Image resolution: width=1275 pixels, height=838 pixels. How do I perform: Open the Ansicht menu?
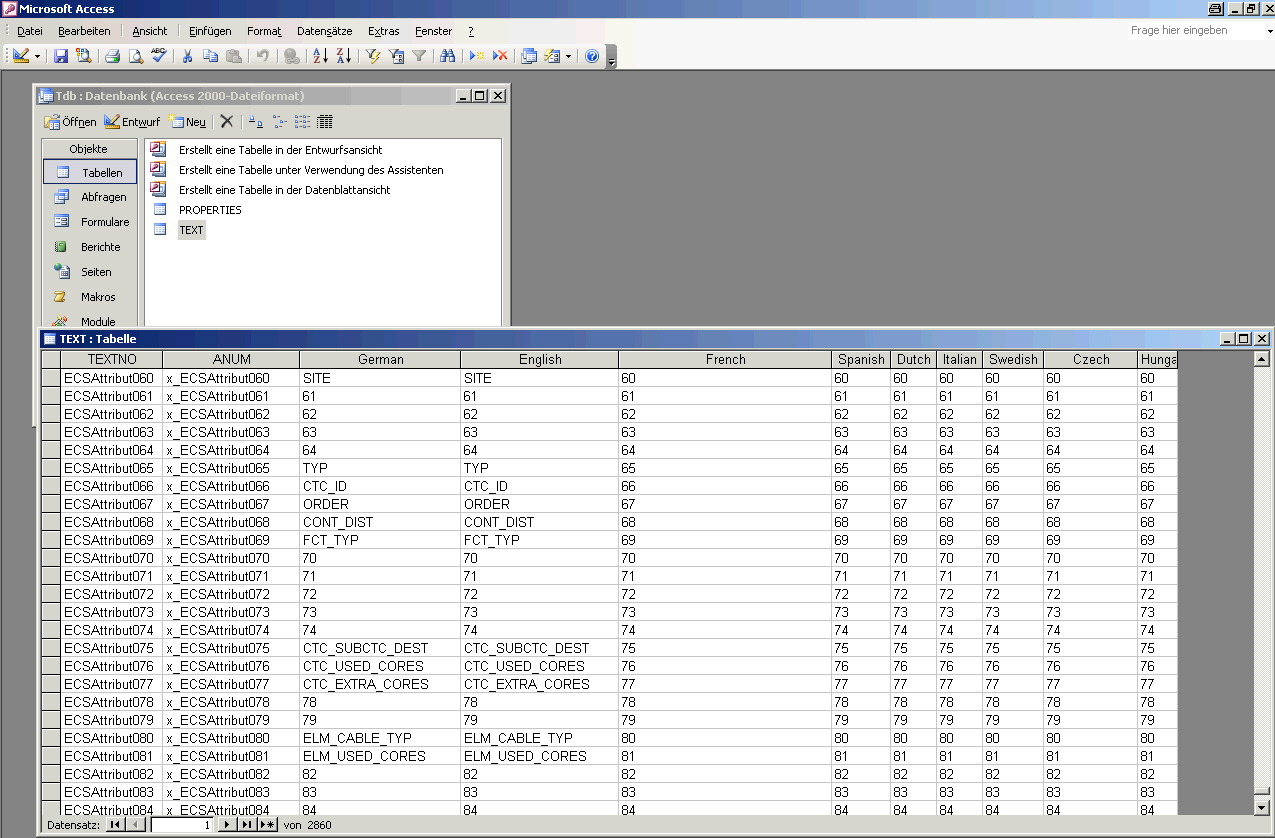(150, 31)
